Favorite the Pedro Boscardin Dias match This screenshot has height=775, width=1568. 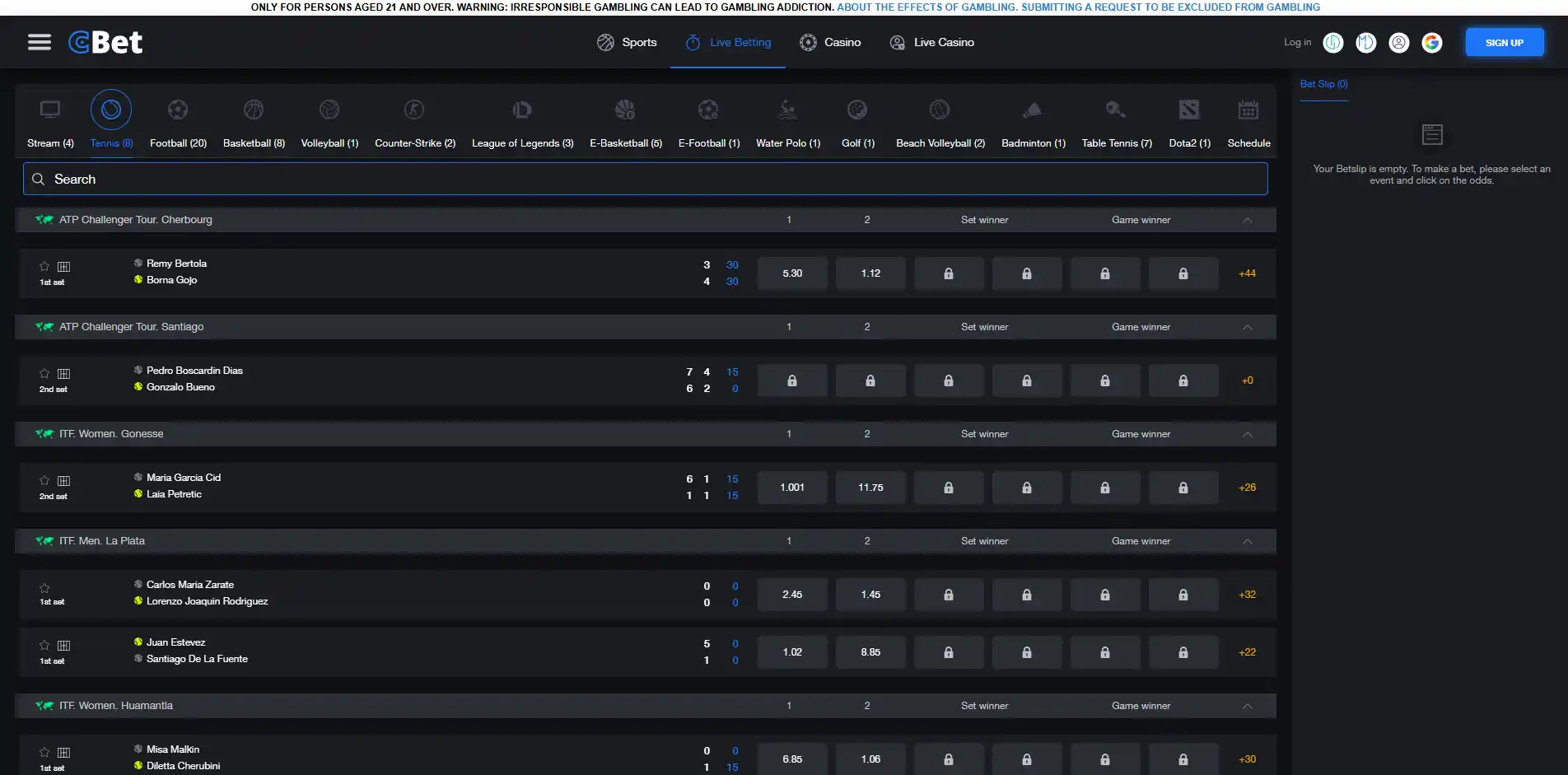44,373
